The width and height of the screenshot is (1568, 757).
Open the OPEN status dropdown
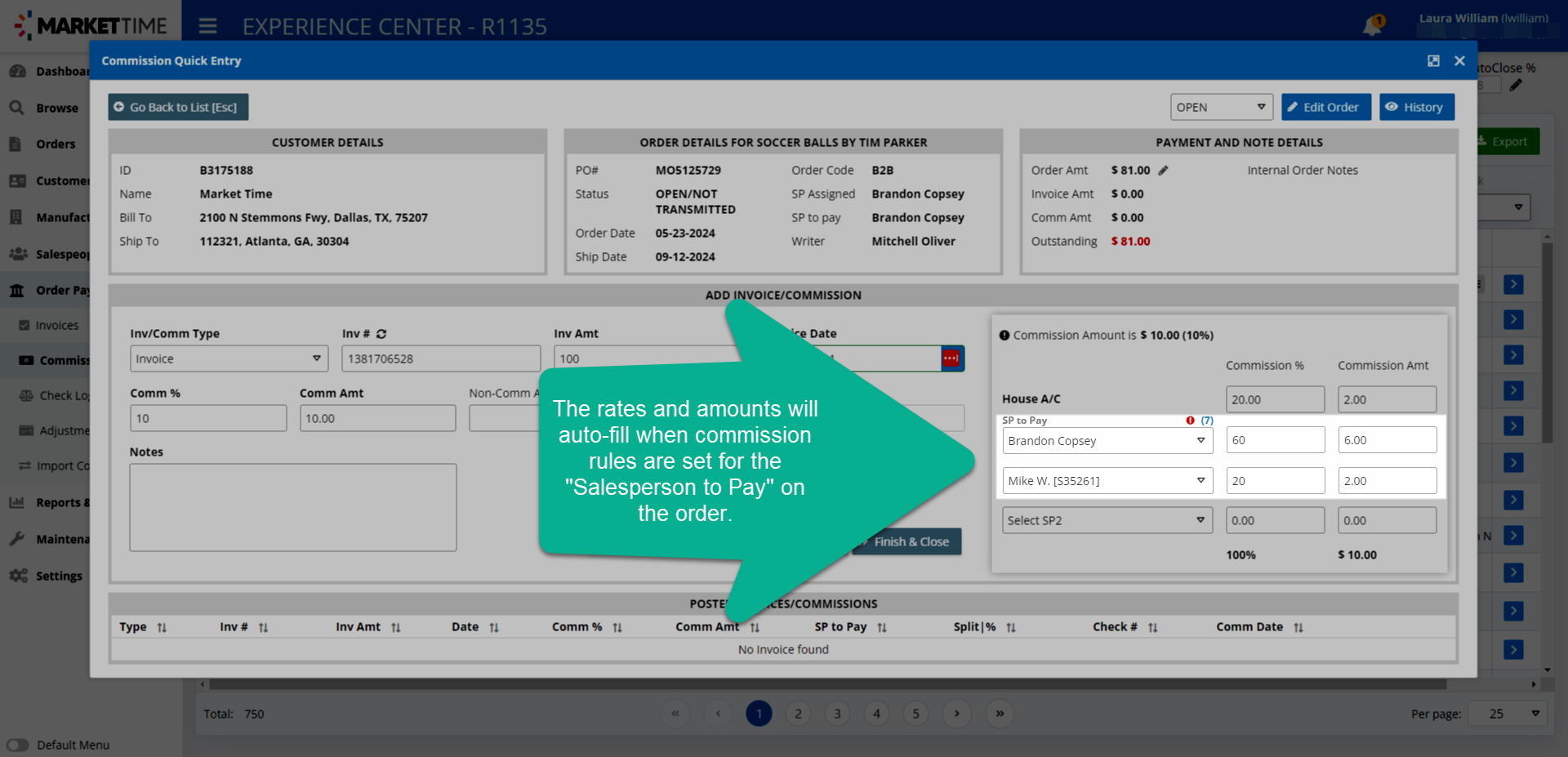click(1221, 107)
